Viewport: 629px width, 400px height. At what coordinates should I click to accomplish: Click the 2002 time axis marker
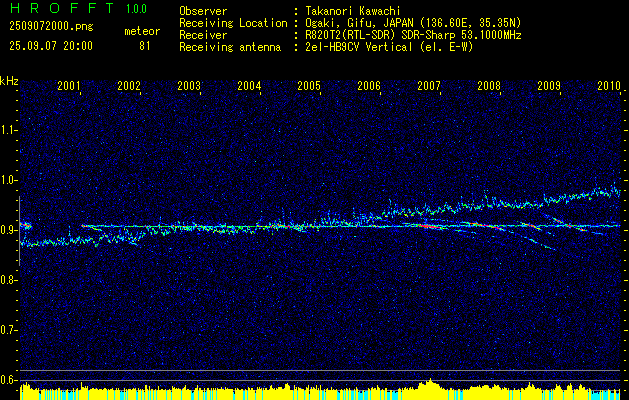point(129,85)
